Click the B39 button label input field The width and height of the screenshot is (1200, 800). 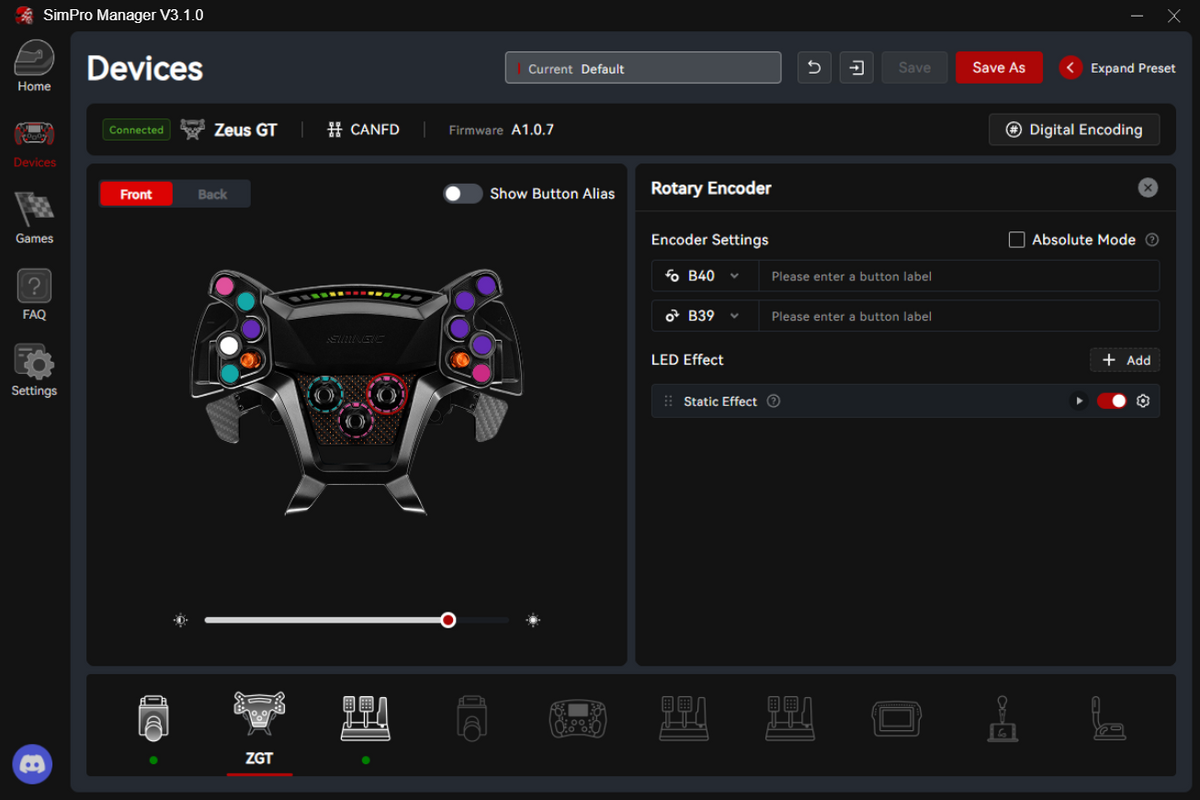pyautogui.click(x=959, y=316)
